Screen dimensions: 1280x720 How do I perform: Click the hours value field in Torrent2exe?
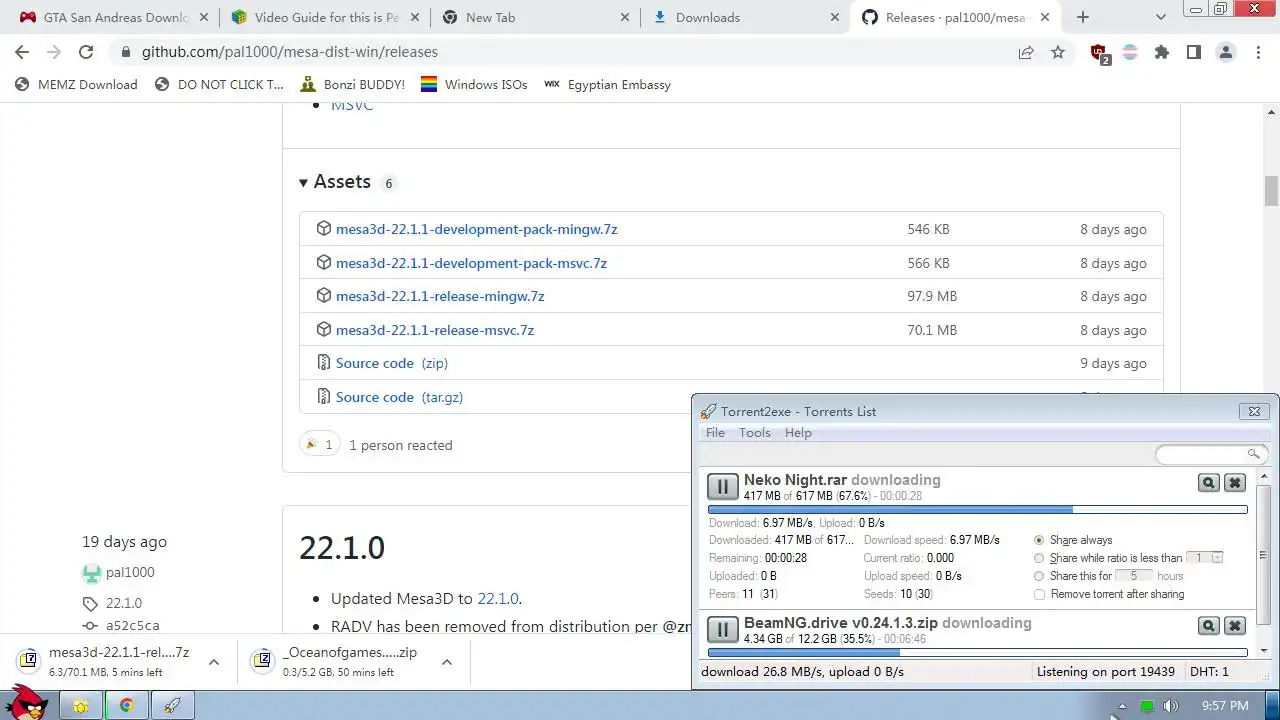coord(1134,576)
